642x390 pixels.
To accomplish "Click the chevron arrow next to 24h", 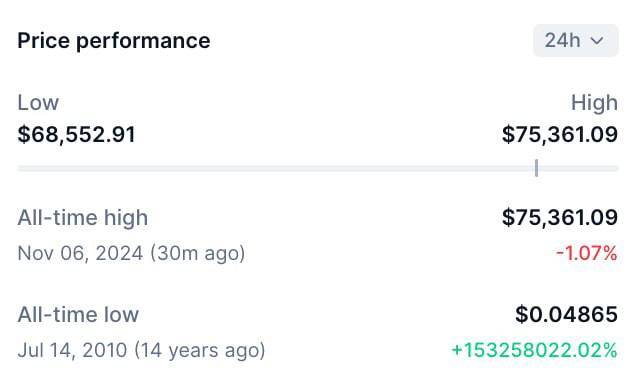I will pos(597,41).
